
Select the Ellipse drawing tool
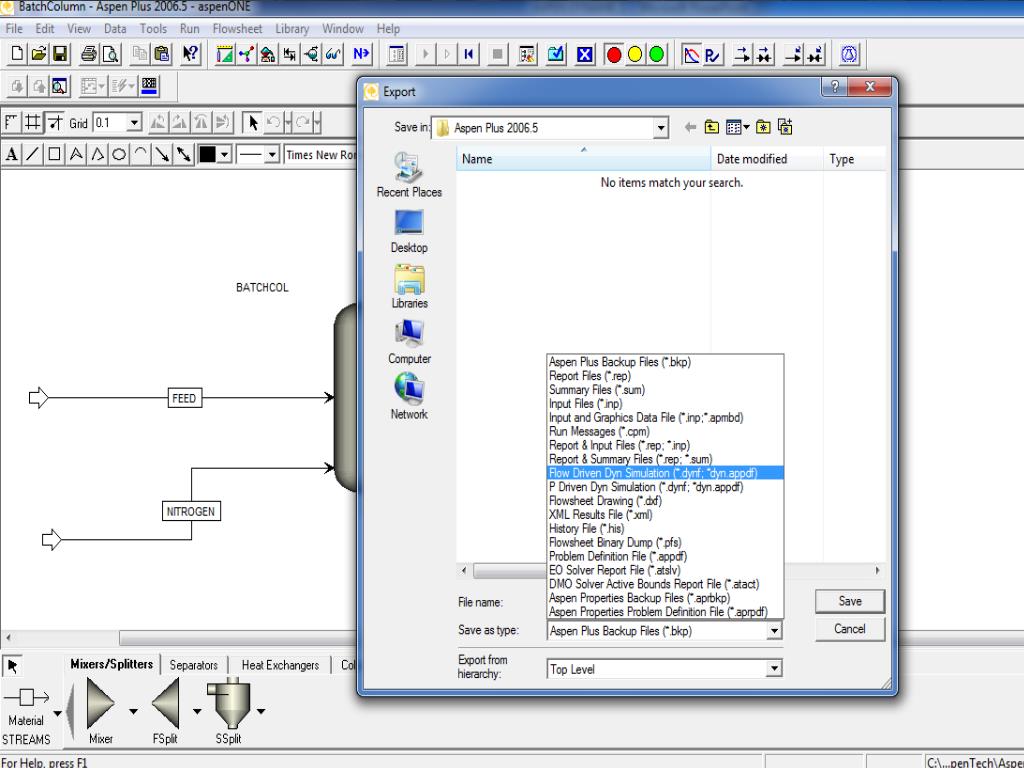pyautogui.click(x=119, y=155)
